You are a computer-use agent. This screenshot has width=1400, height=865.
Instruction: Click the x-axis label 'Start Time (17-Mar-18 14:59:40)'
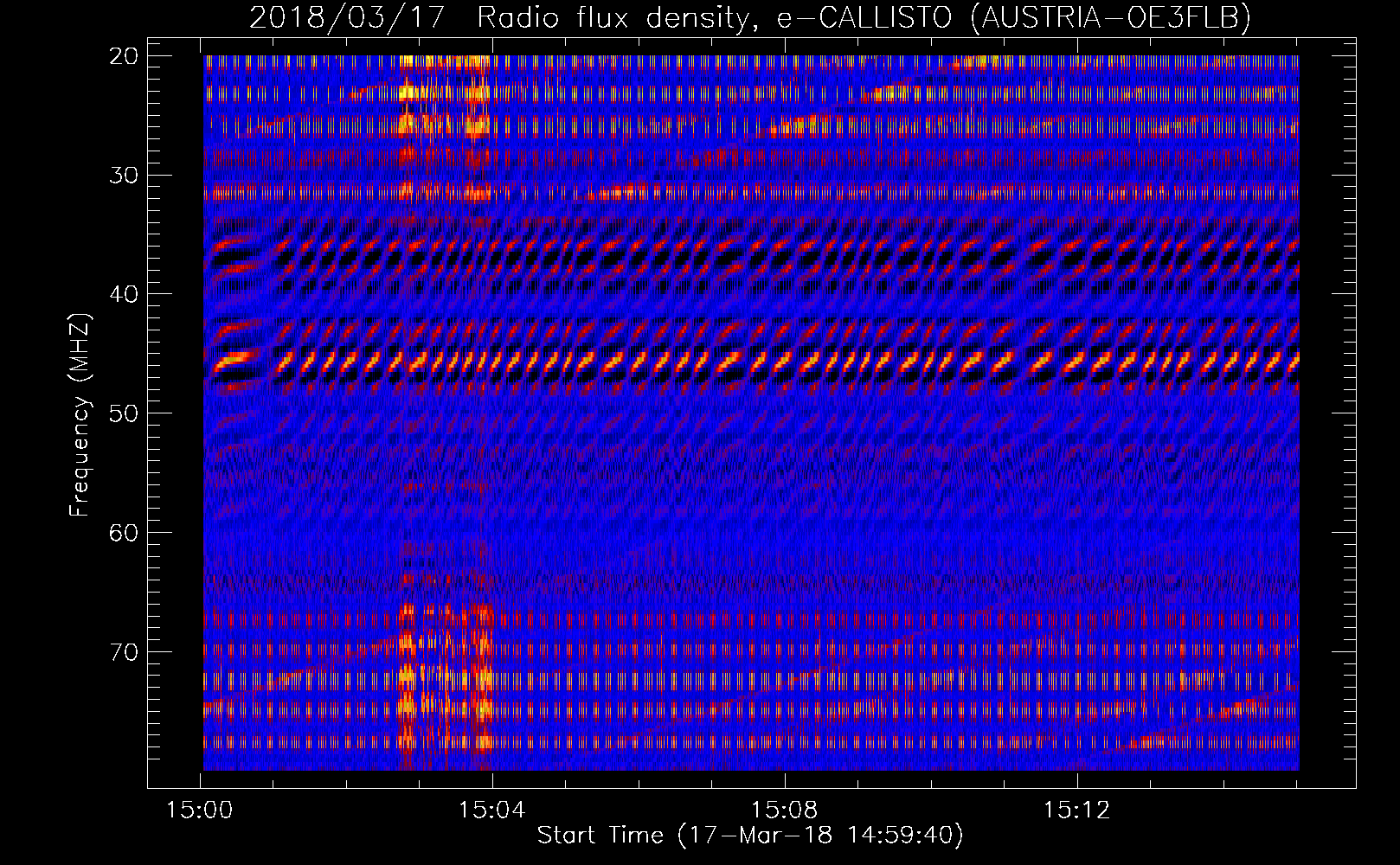[750, 836]
